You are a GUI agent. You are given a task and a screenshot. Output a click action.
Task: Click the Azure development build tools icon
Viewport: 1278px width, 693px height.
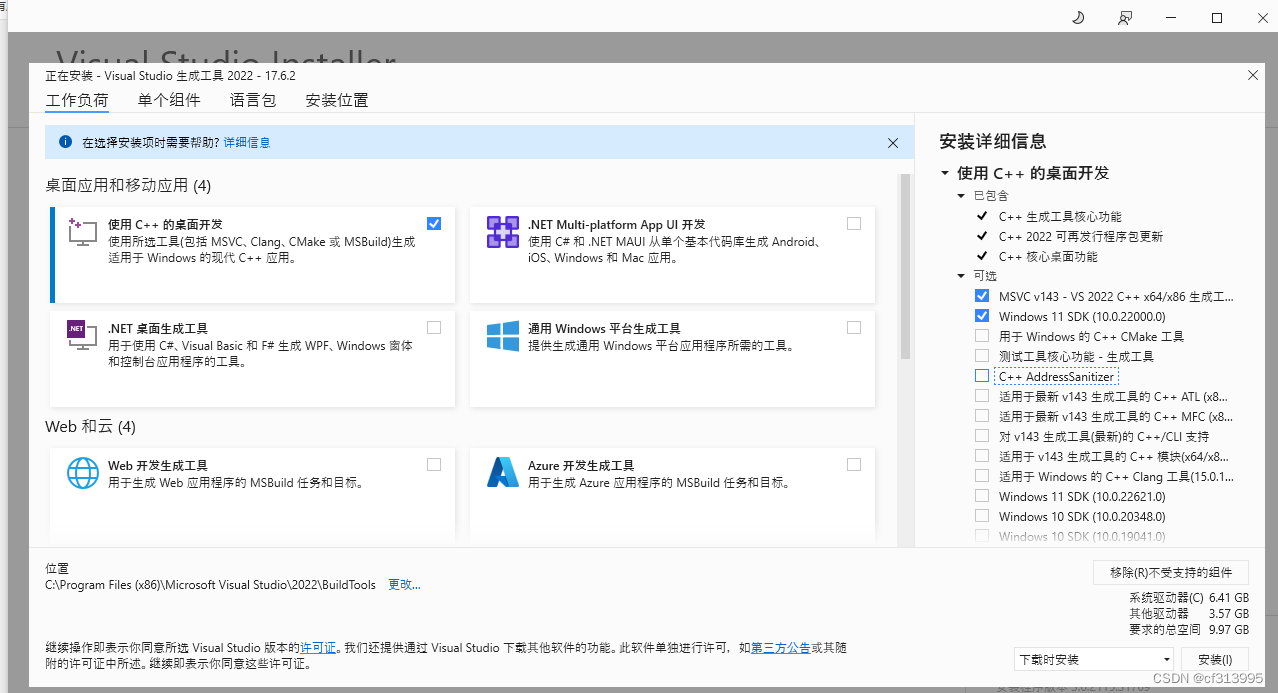coord(502,472)
